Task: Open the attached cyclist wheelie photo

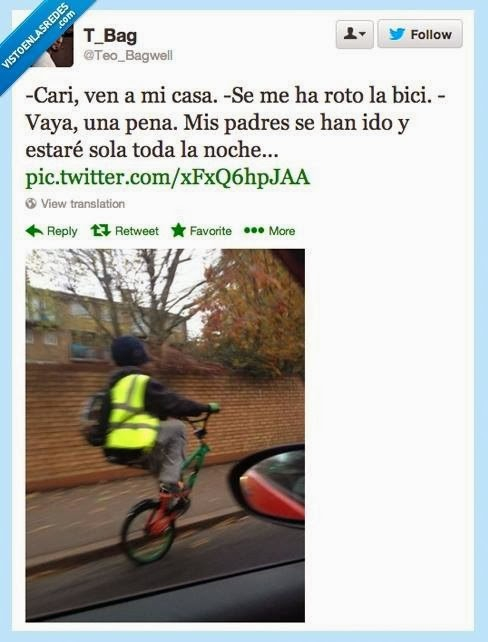Action: (x=165, y=435)
